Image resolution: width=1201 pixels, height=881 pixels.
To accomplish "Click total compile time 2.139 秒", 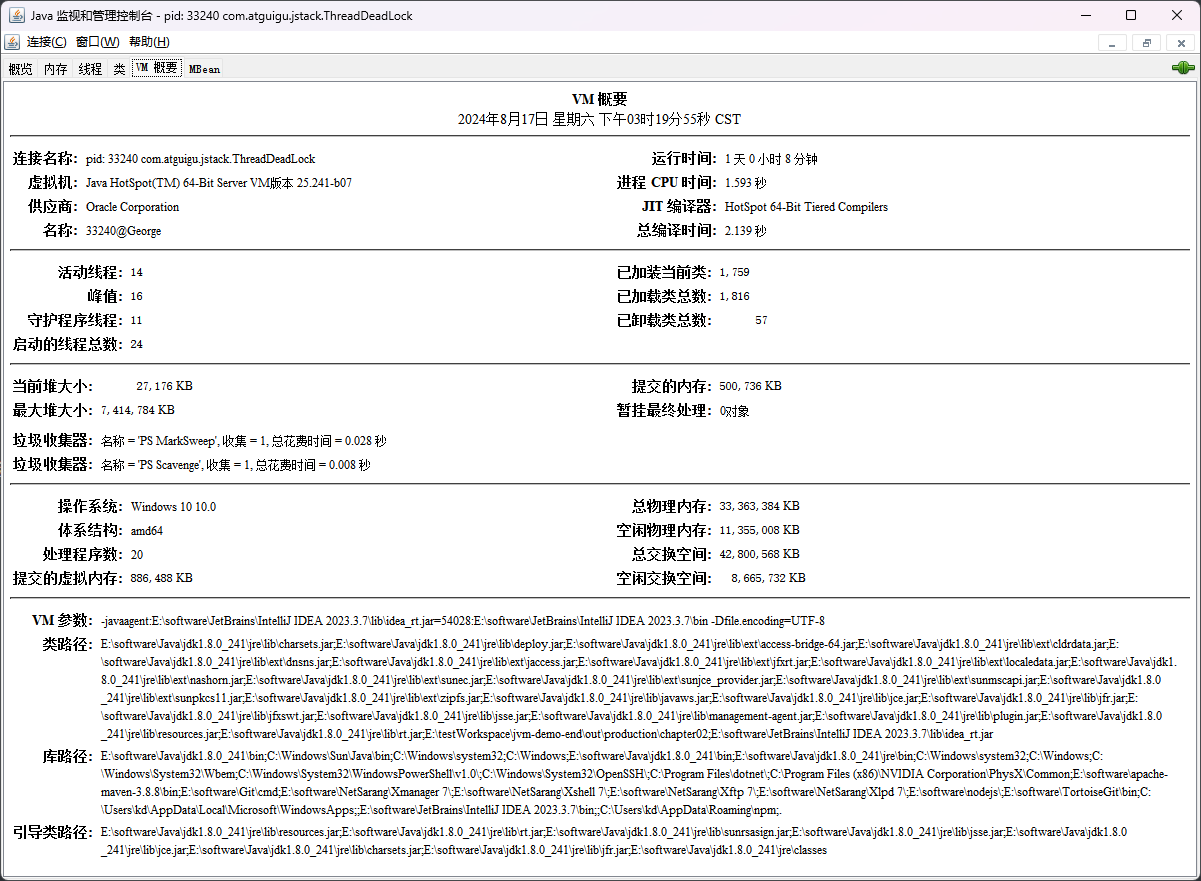I will (746, 231).
